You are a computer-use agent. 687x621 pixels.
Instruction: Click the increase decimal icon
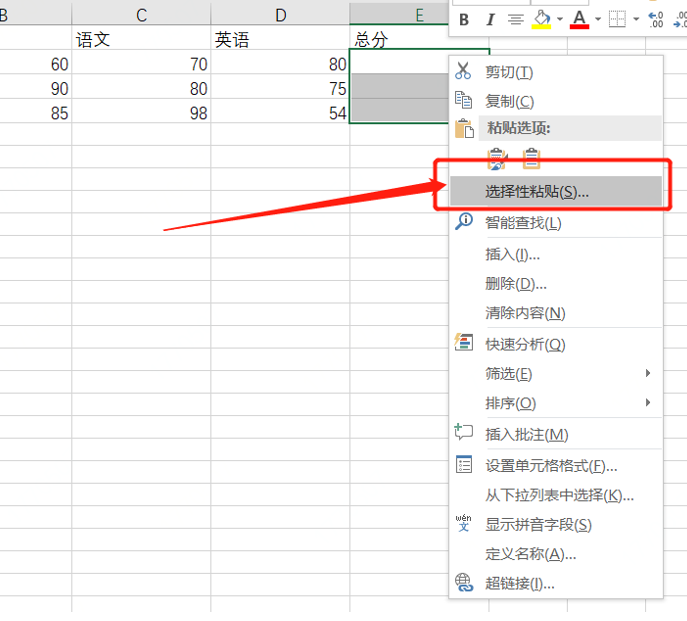tap(656, 20)
